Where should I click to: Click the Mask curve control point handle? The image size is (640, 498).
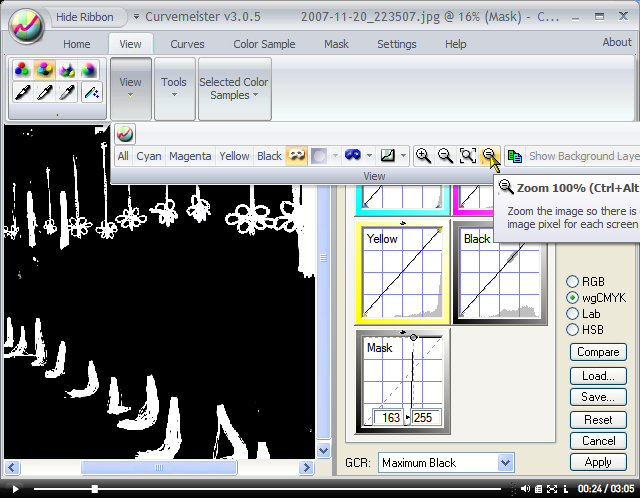(x=413, y=338)
